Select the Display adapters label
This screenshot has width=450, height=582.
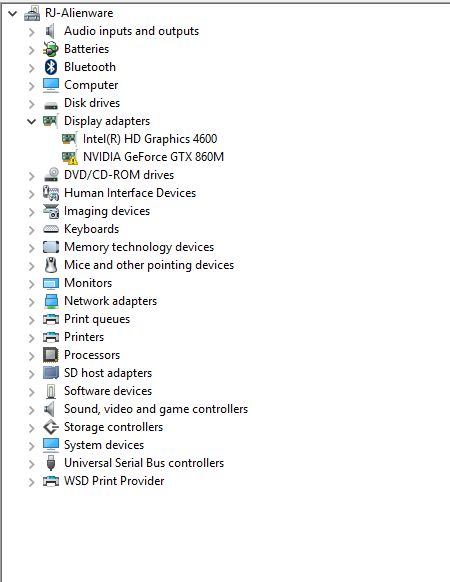pos(107,121)
